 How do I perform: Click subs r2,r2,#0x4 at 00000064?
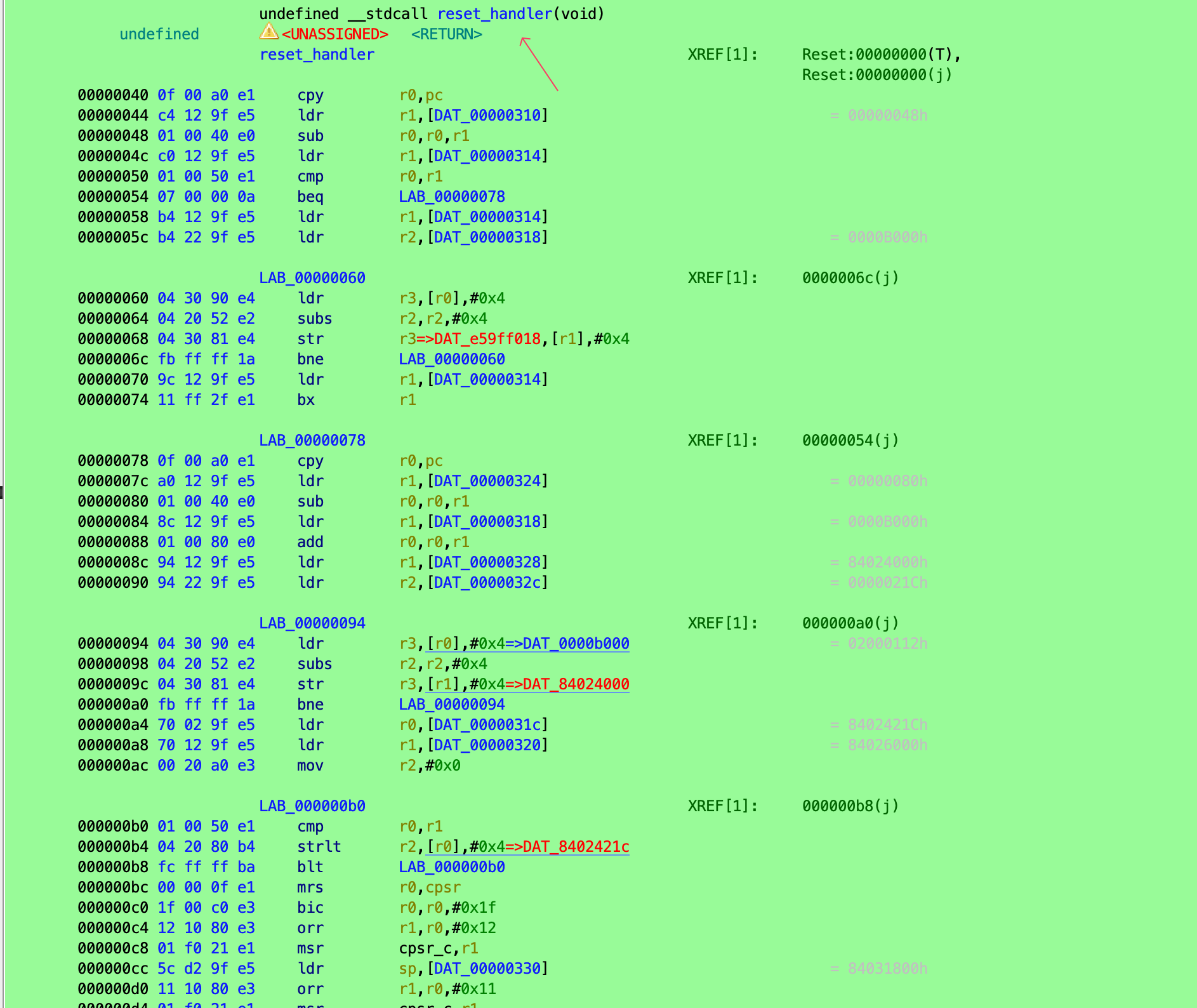coord(392,319)
